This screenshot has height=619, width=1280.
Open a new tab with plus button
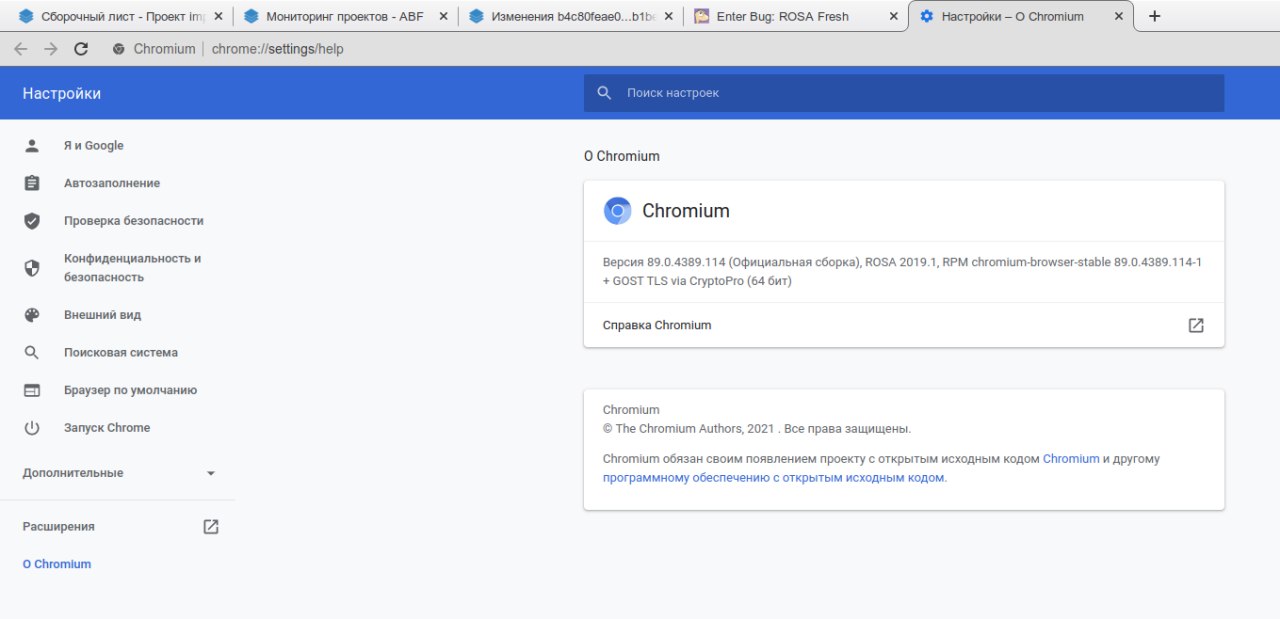point(1154,16)
